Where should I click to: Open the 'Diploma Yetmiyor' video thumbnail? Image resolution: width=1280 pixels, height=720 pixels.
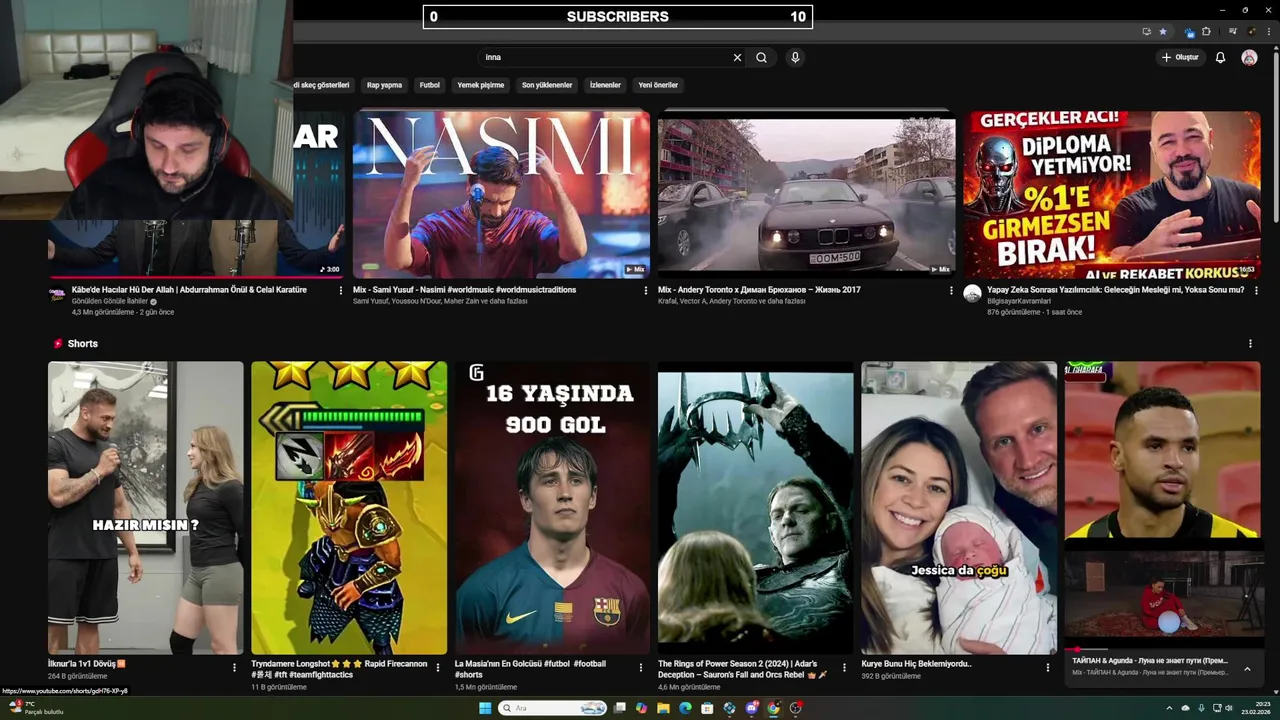(1112, 194)
